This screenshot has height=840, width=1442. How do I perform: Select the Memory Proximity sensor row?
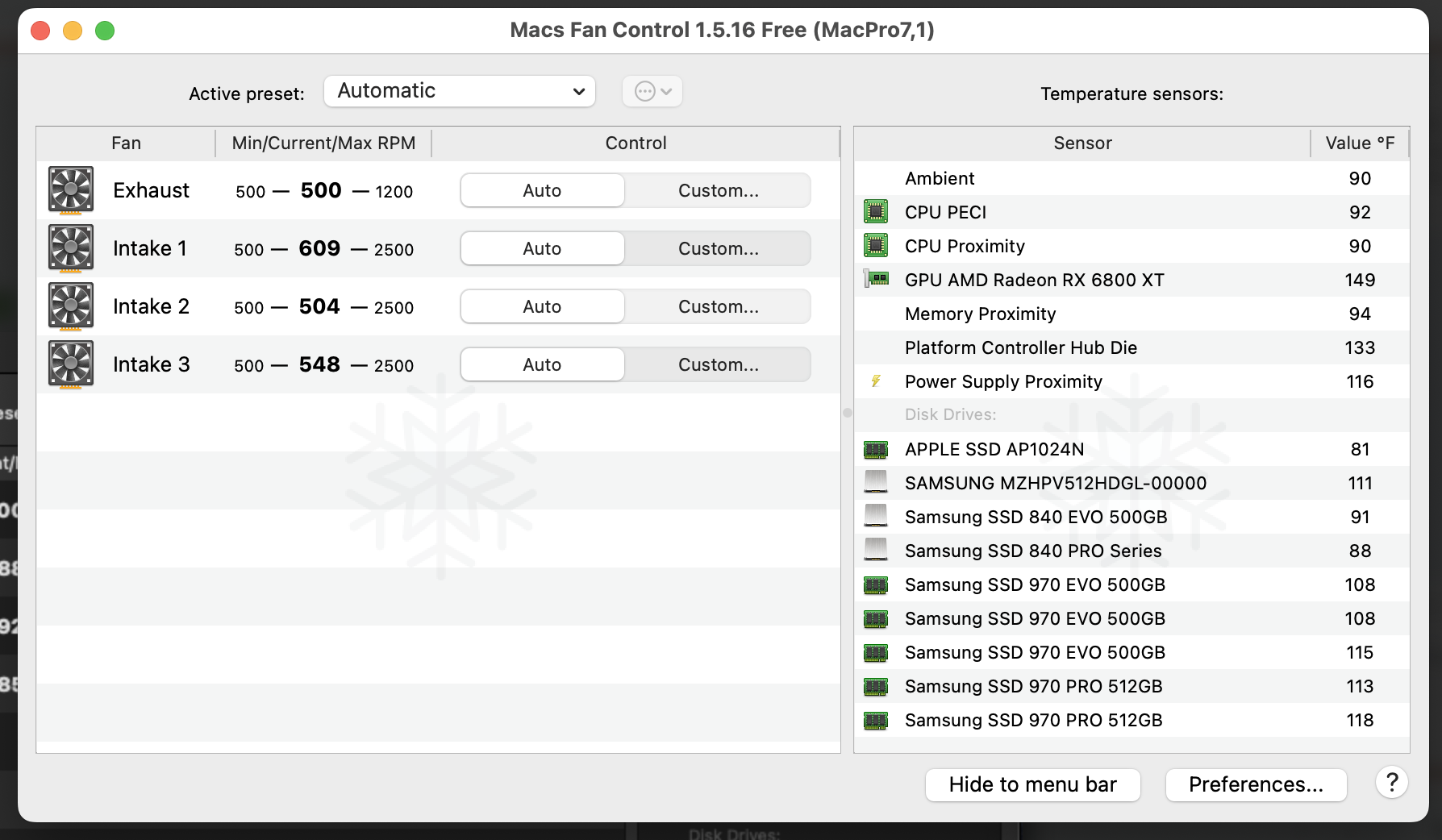(1132, 314)
